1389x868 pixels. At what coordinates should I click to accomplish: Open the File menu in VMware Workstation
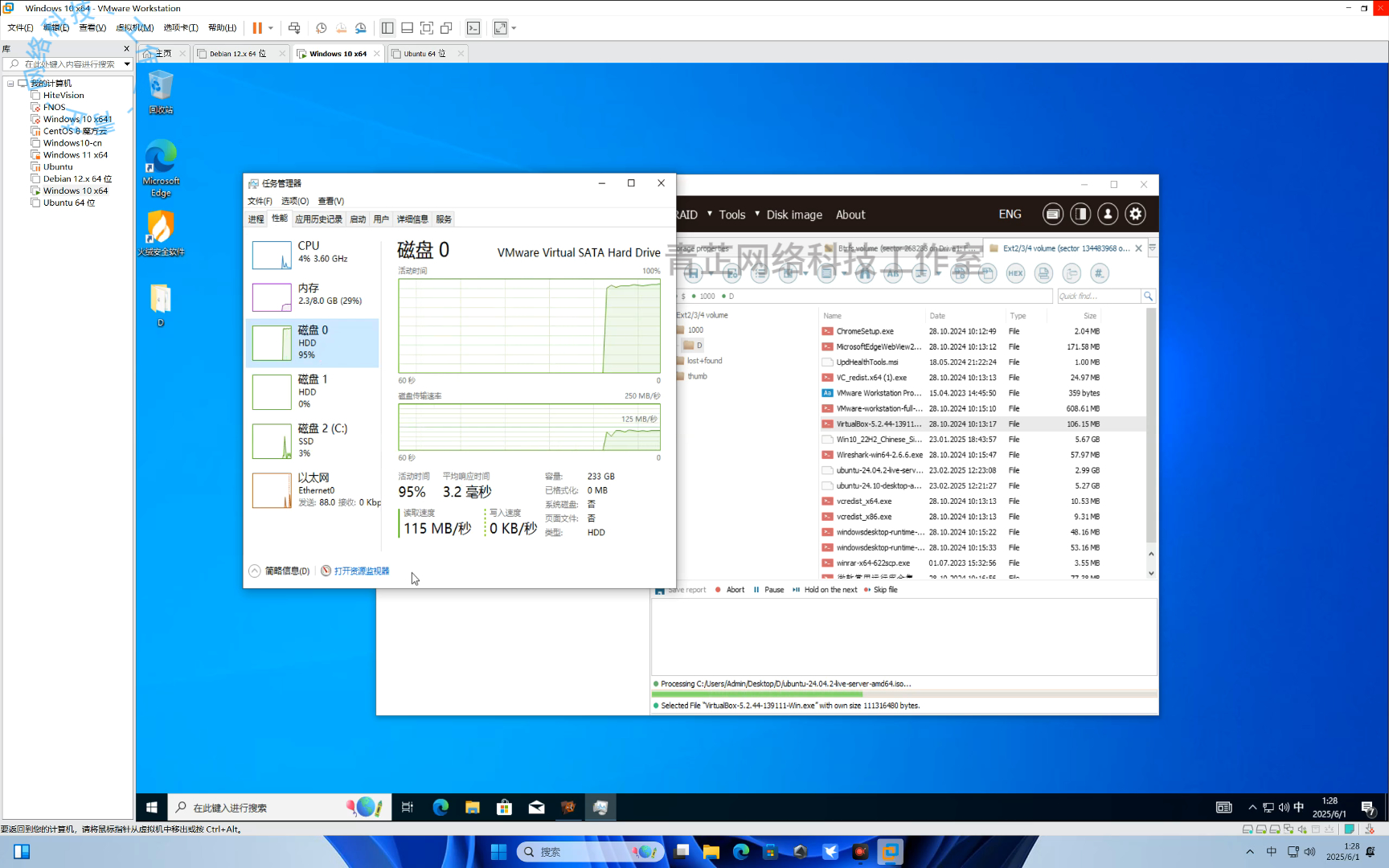pyautogui.click(x=21, y=27)
